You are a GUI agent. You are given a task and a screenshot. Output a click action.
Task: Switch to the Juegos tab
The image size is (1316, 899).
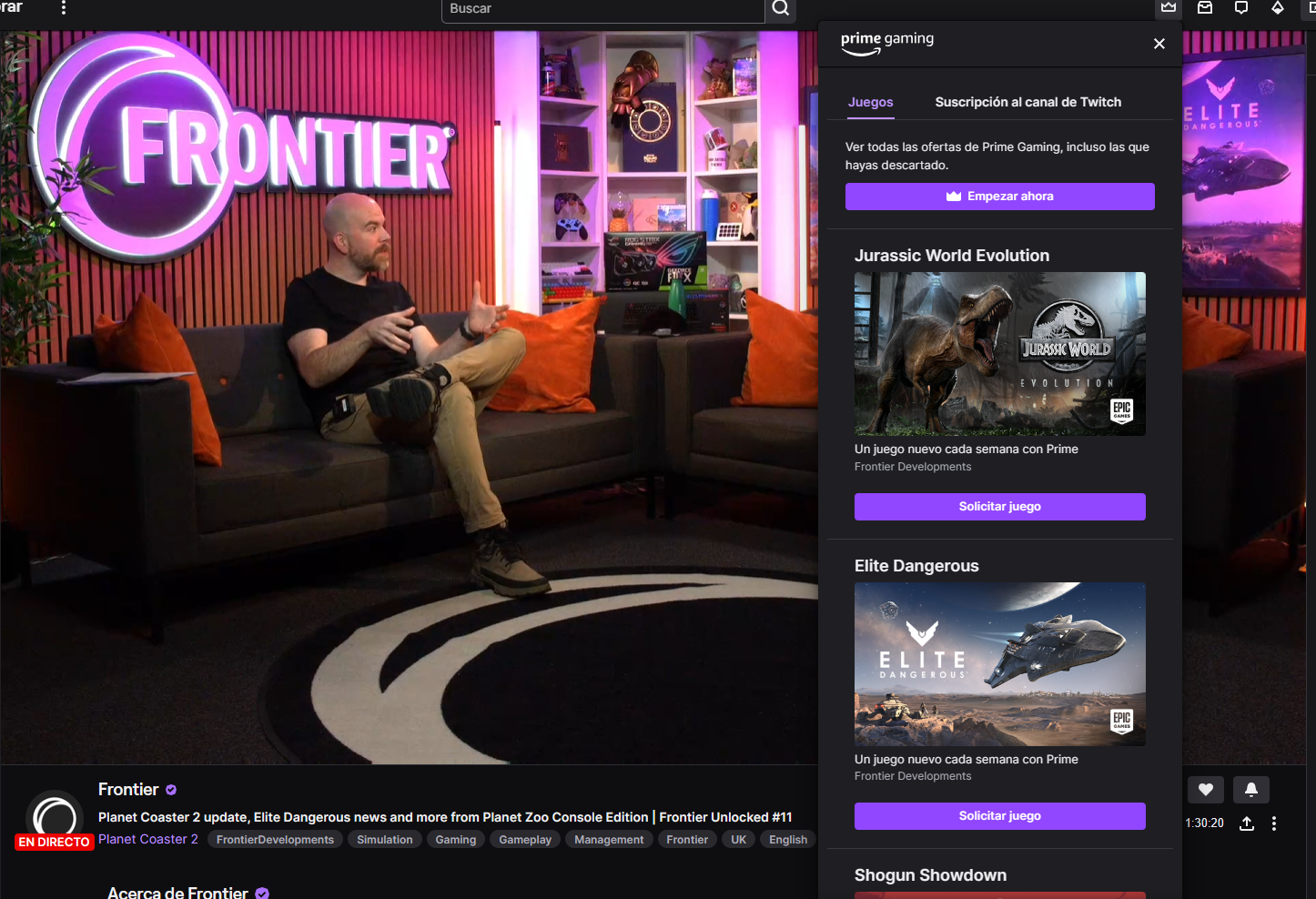tap(871, 103)
